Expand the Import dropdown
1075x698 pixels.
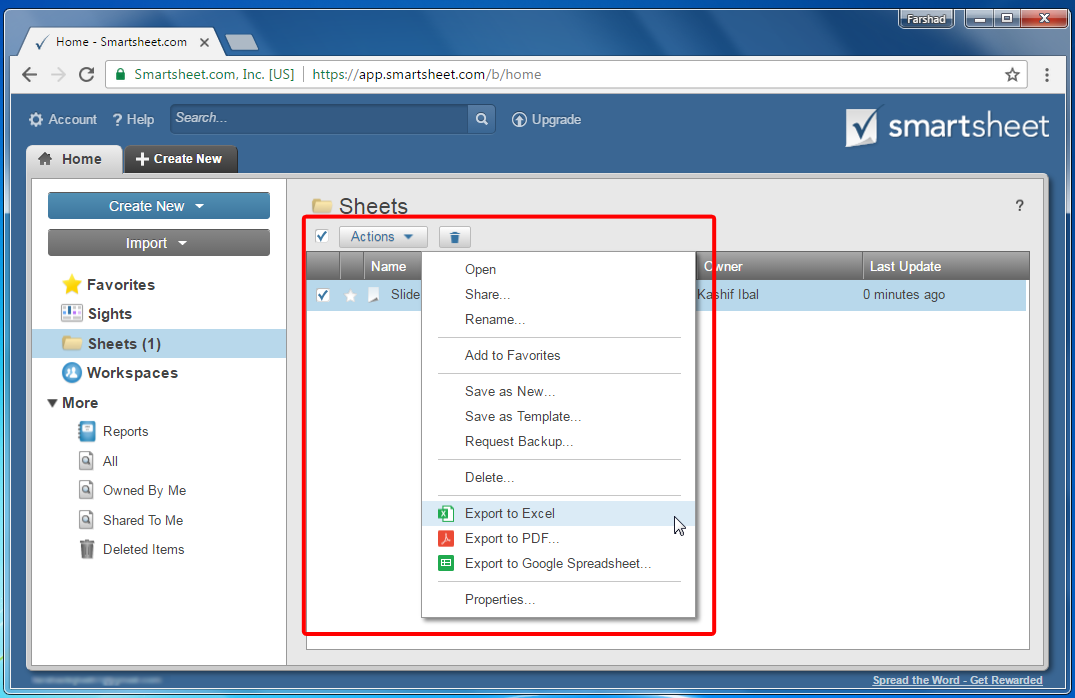point(158,242)
